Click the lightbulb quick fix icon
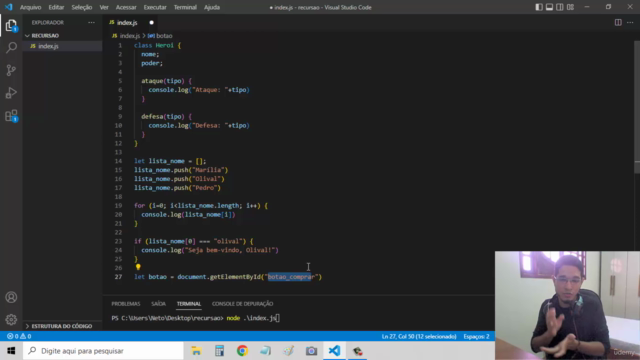 (x=138, y=267)
